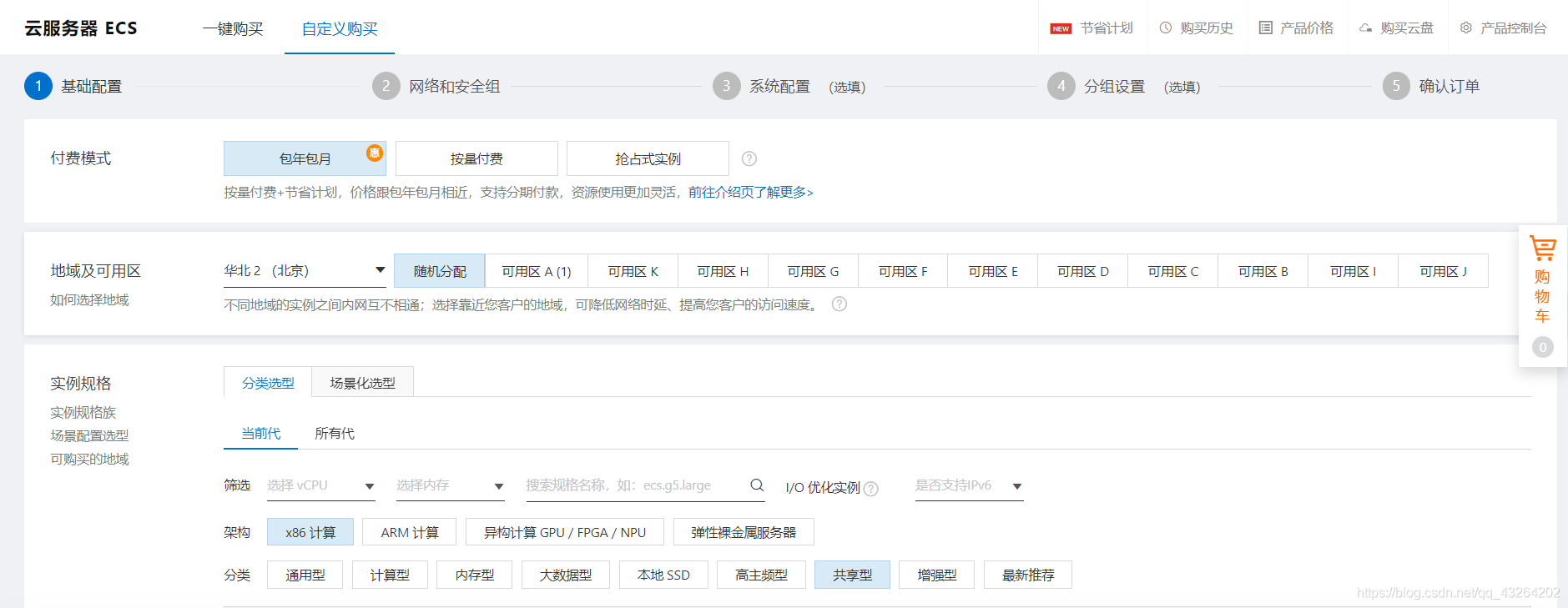Viewport: 1568px width, 608px height.
Task: Select 抢占式实例 billing mode
Action: pyautogui.click(x=648, y=158)
